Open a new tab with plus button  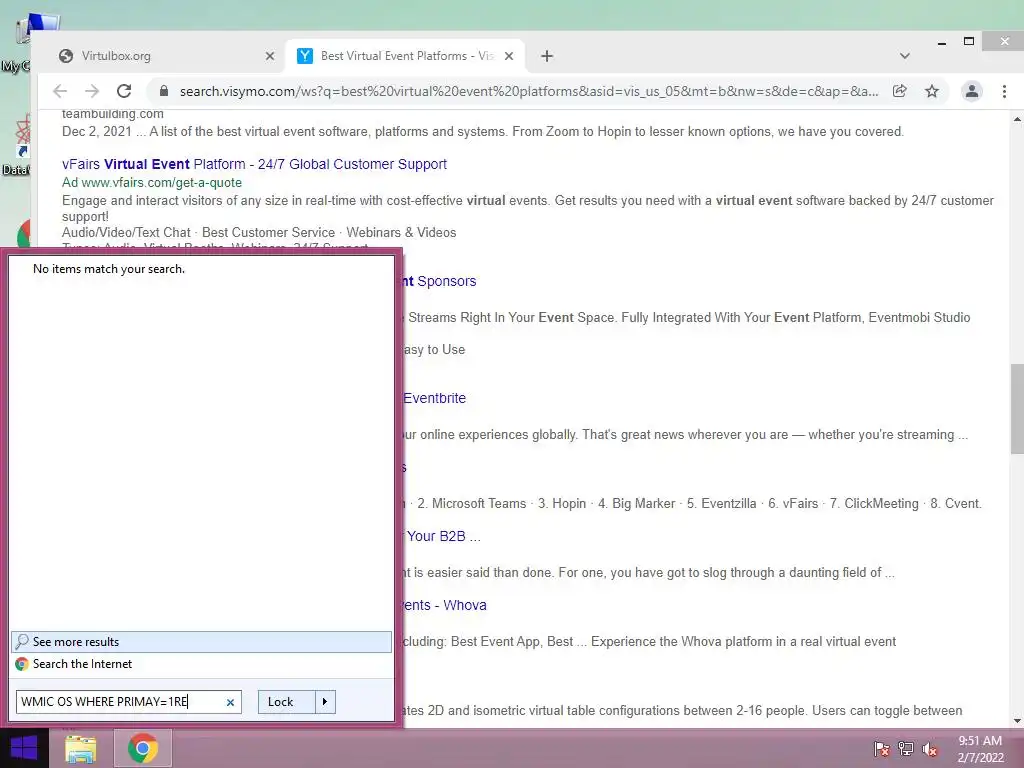547,56
